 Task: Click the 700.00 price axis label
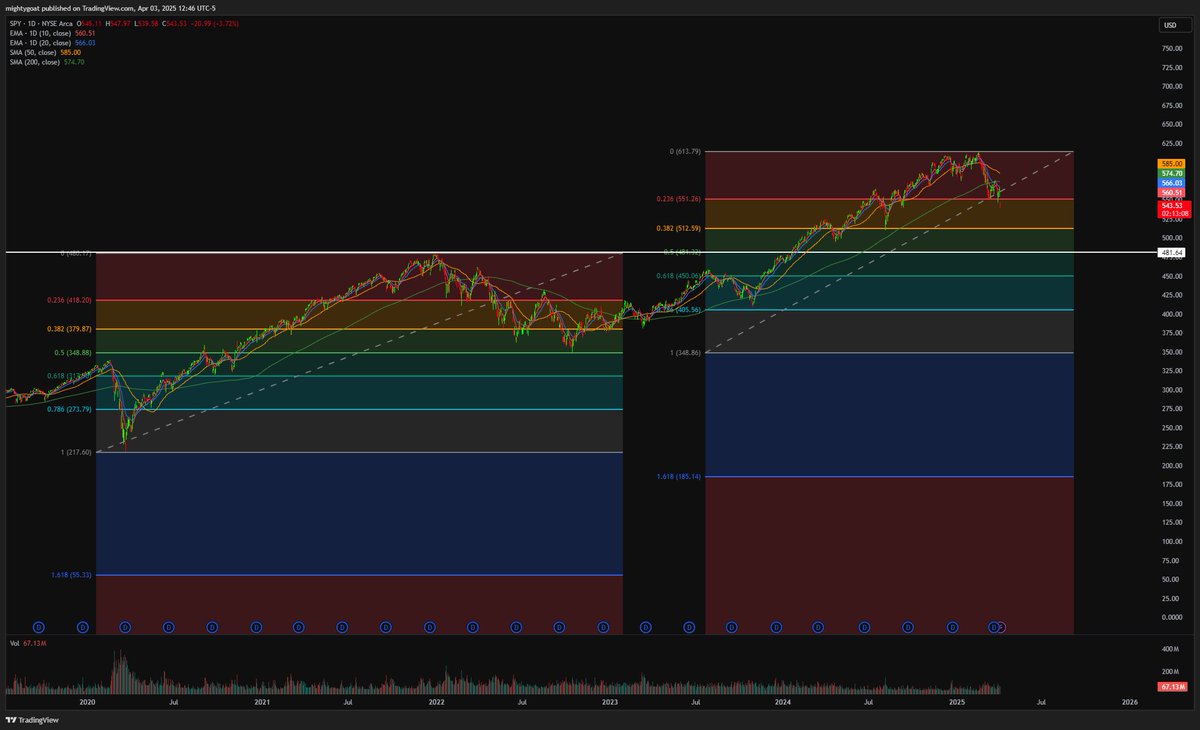pos(1173,86)
